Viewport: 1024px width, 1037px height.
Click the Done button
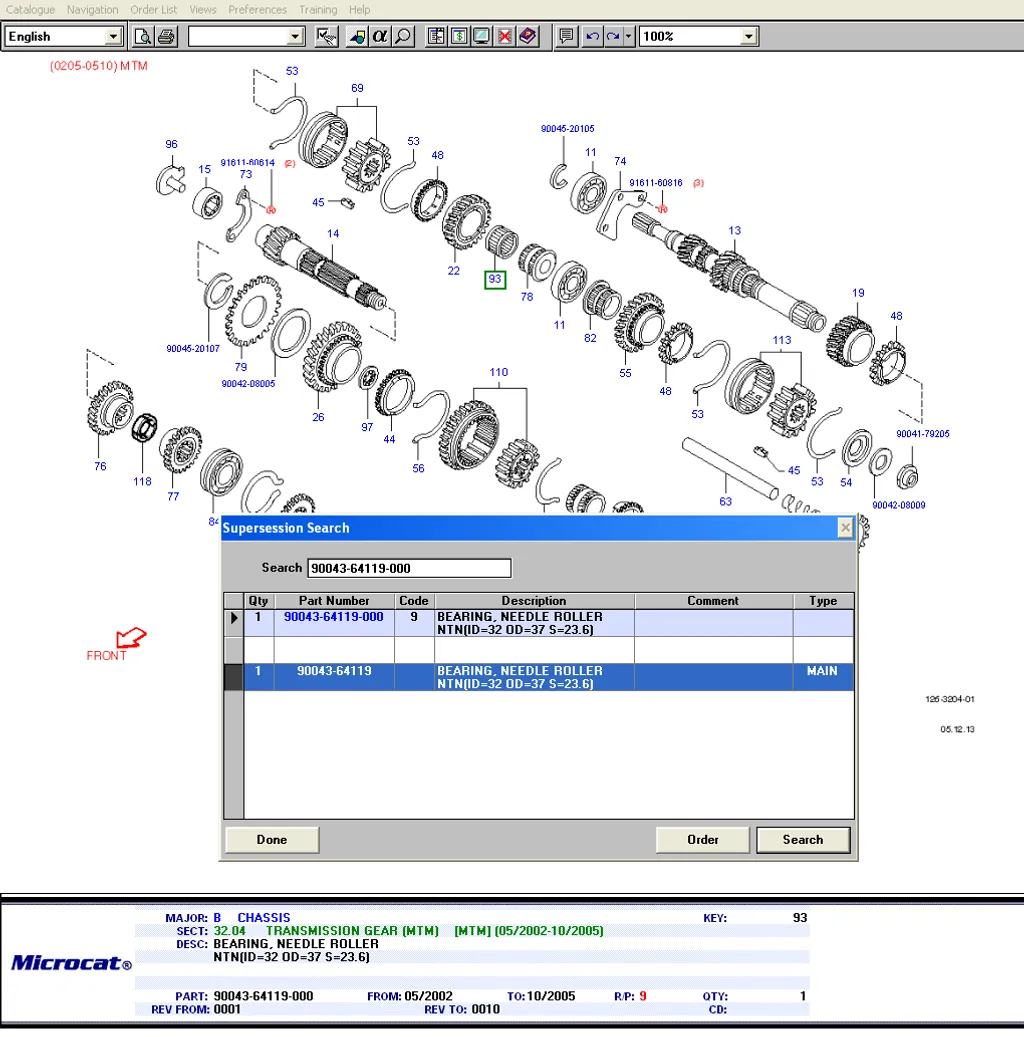pyautogui.click(x=272, y=839)
